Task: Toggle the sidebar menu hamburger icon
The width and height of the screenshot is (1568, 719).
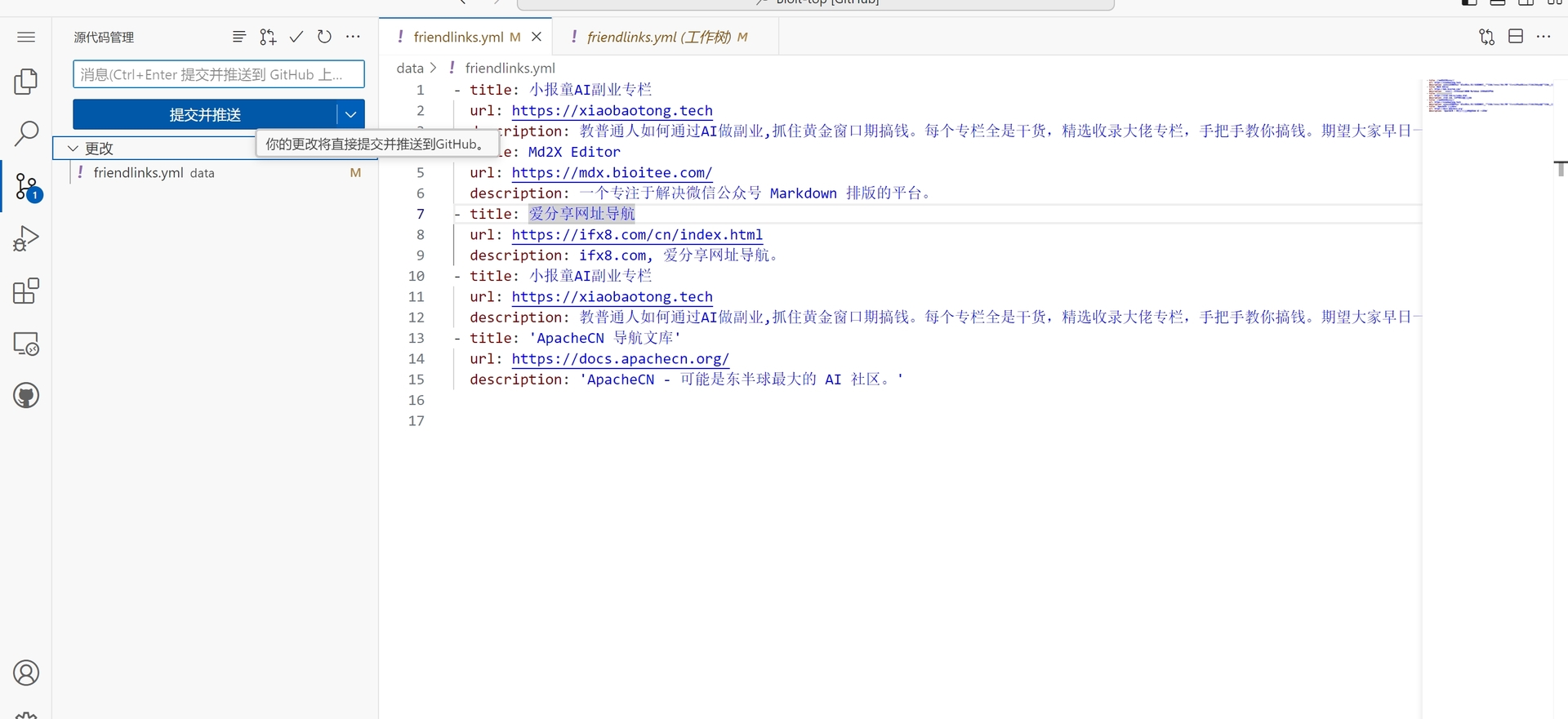Action: click(x=26, y=37)
